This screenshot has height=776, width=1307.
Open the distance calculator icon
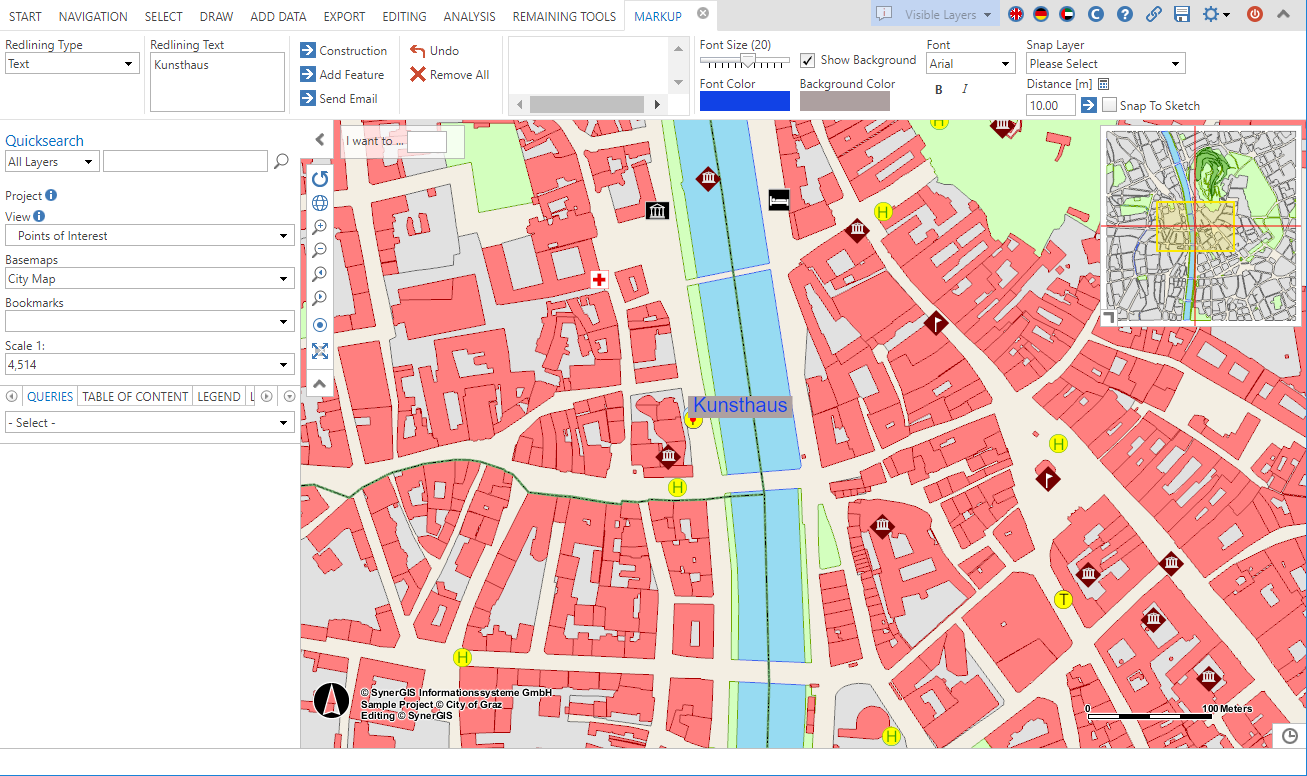(x=1104, y=85)
